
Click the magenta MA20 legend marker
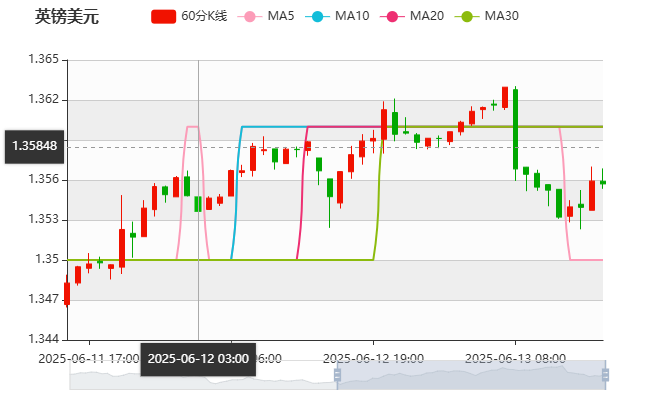pos(394,16)
